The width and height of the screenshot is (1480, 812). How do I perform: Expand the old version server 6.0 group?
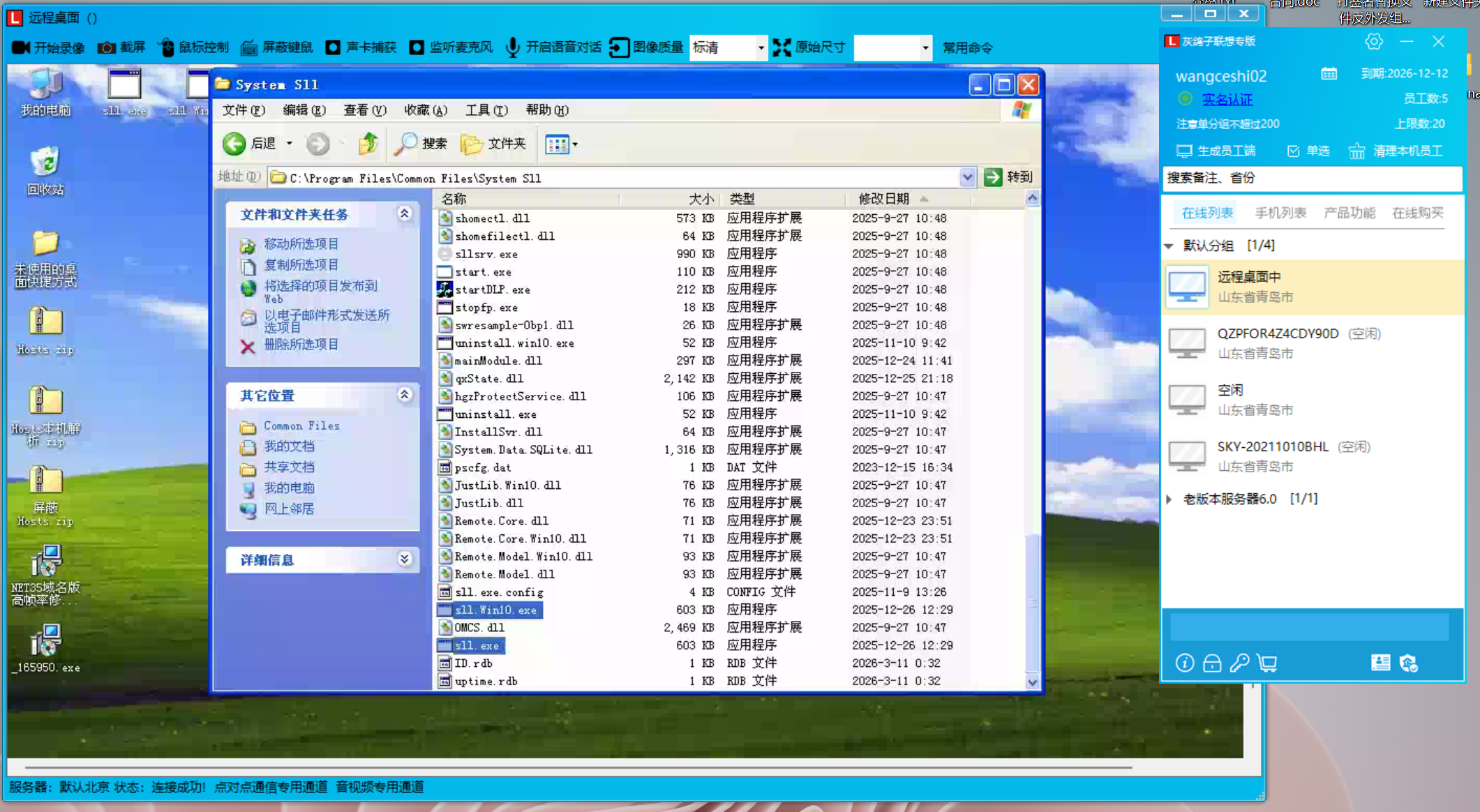pyautogui.click(x=1169, y=499)
